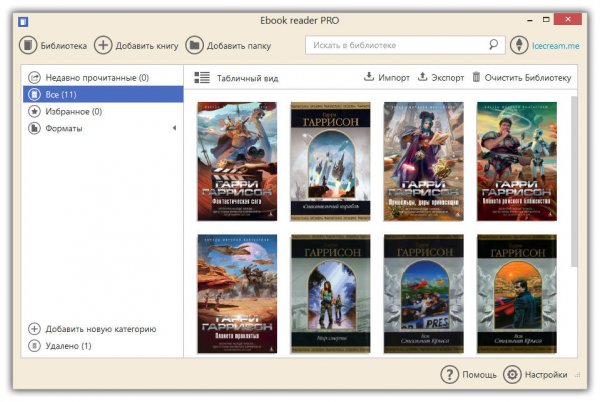Expand the Форматы arrow
600x402 pixels.
[174, 128]
